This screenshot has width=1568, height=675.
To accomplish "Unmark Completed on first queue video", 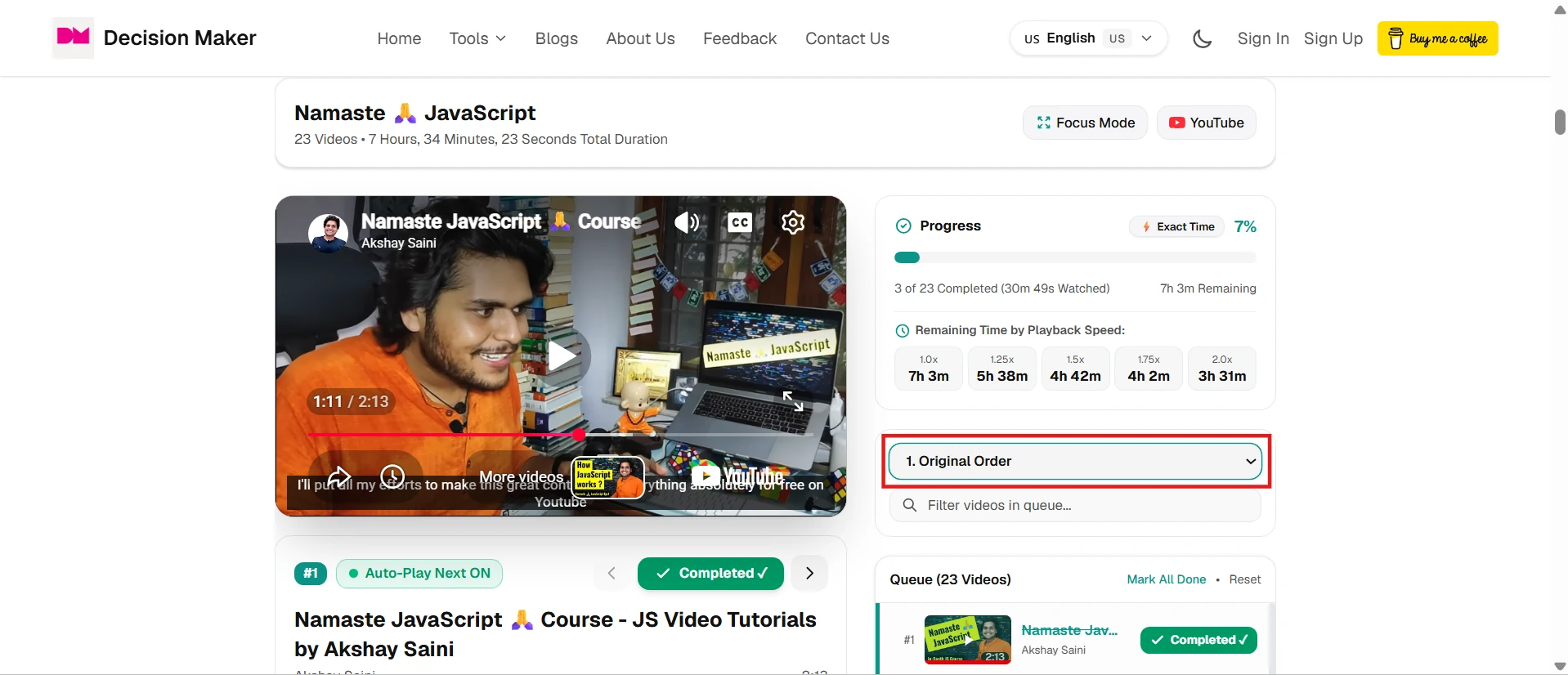I will coord(1198,641).
